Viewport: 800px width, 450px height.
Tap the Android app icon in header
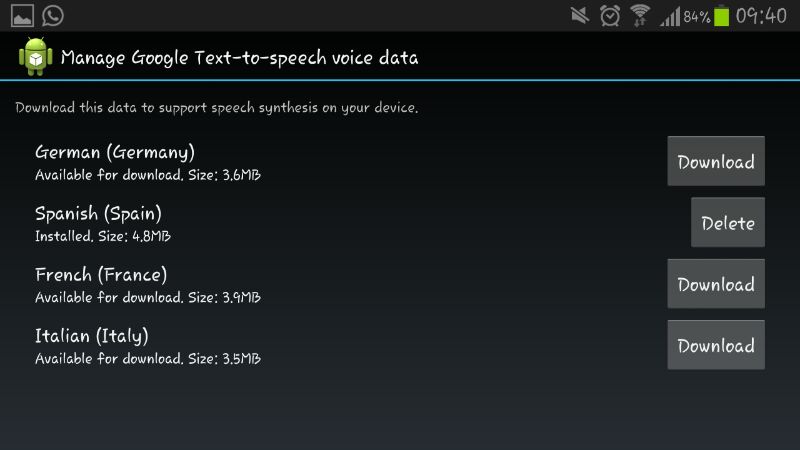[36, 56]
